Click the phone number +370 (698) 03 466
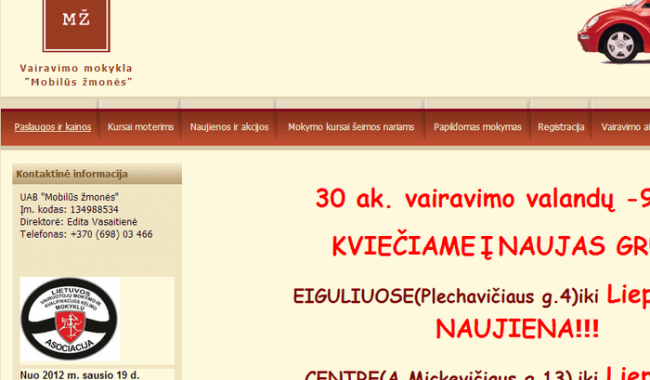650x380 pixels. click(112, 234)
